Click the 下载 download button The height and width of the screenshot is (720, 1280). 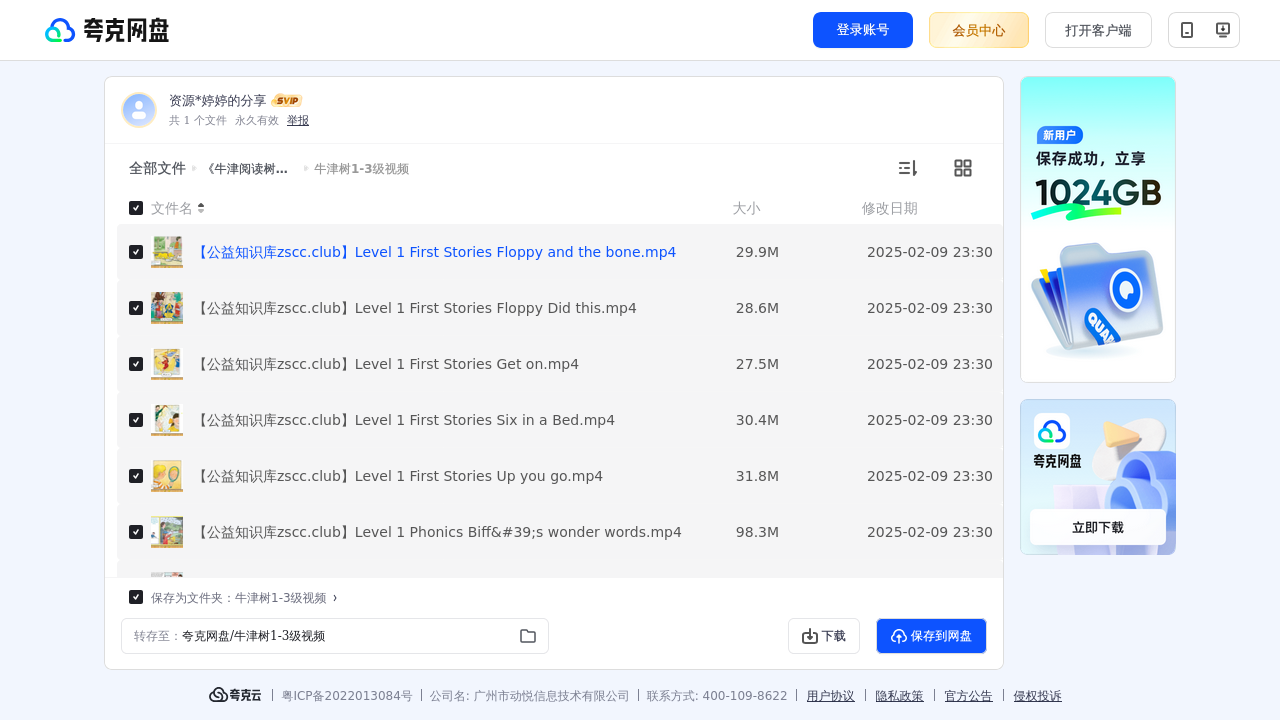[824, 636]
